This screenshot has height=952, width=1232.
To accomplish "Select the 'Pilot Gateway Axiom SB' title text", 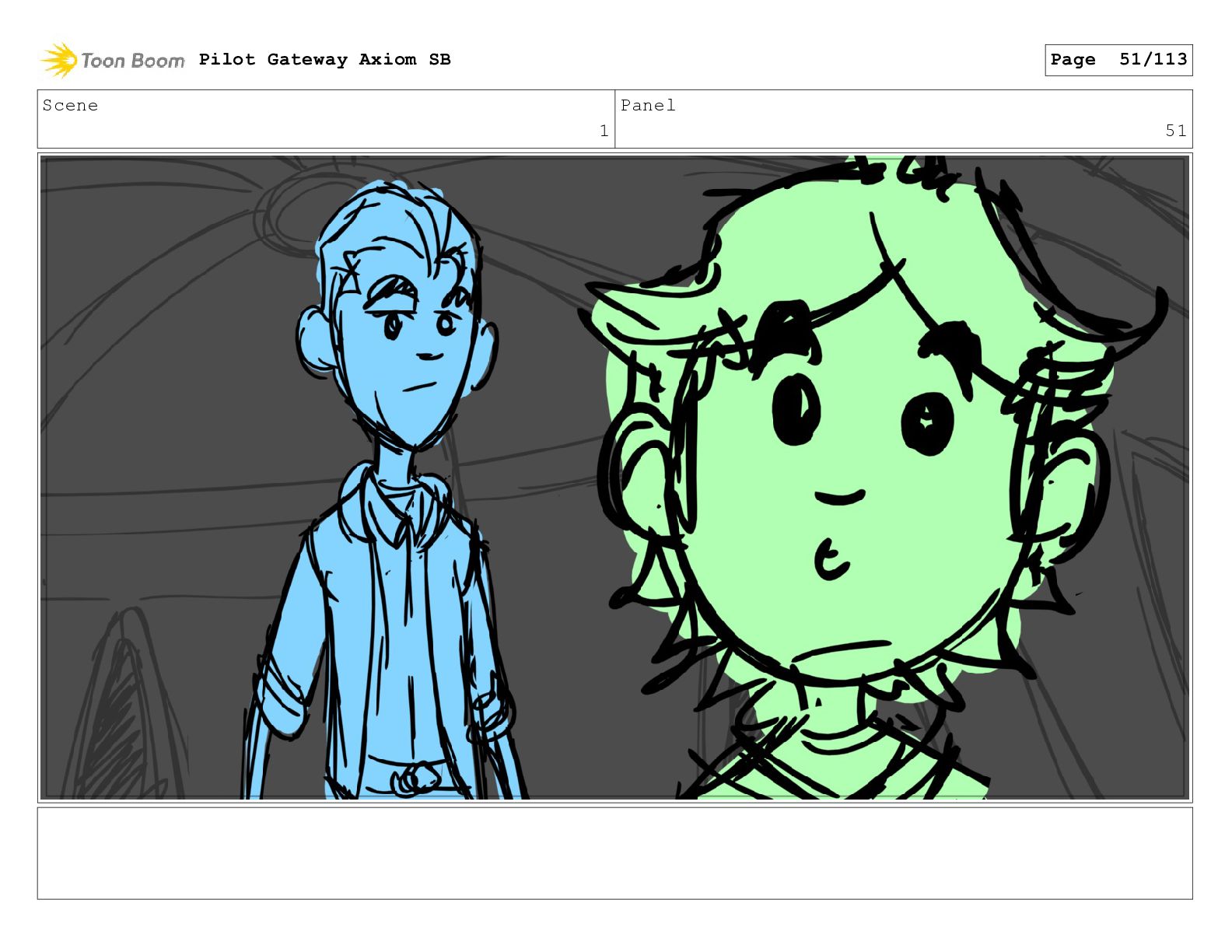I will click(x=324, y=60).
